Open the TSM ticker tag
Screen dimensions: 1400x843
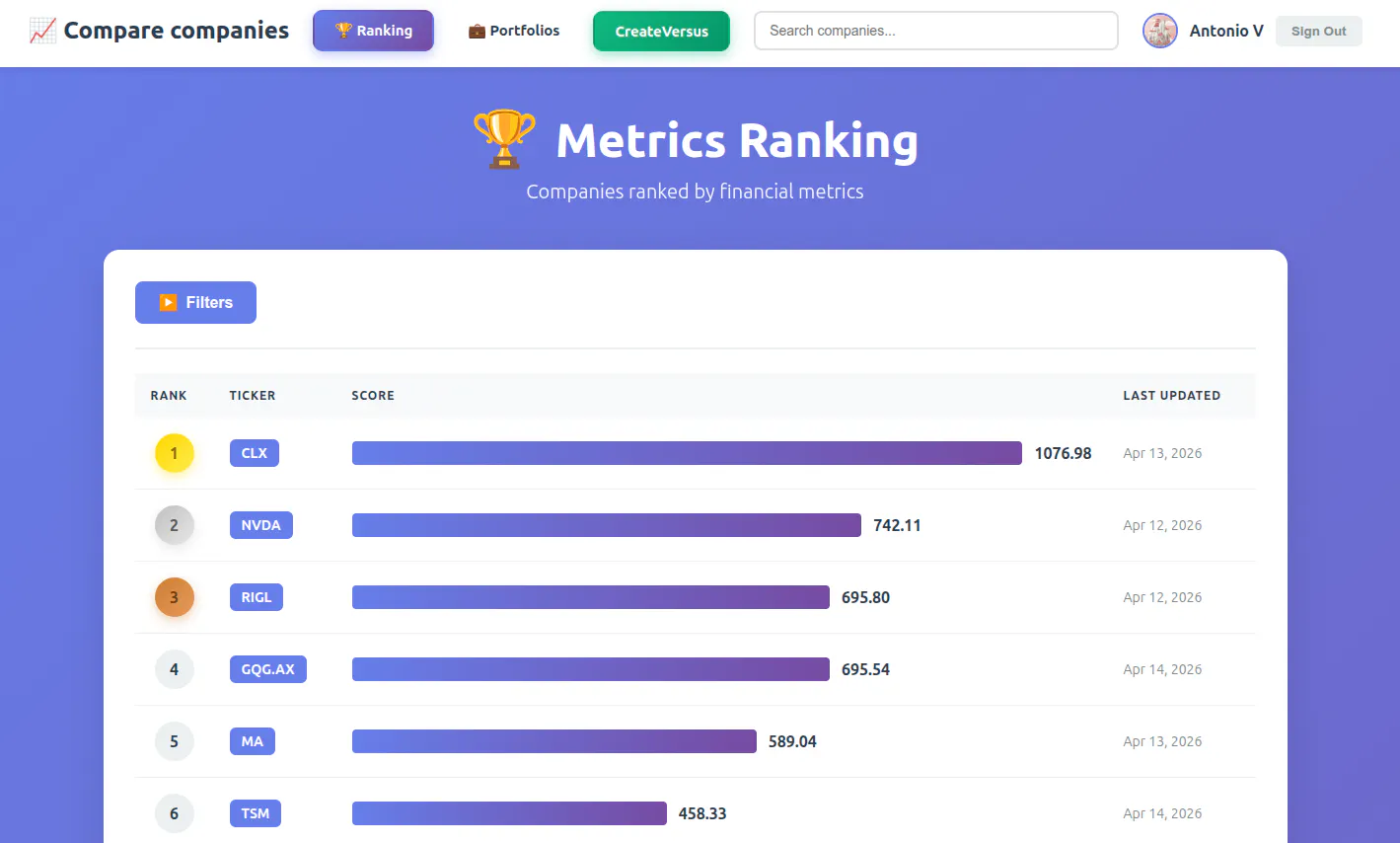(x=256, y=813)
